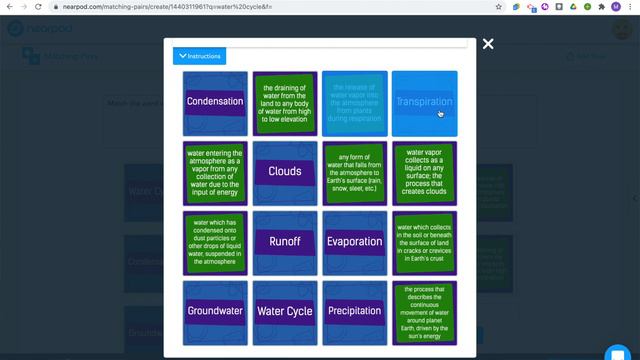Select the Runoff card
This screenshot has height=360, width=640.
(285, 243)
